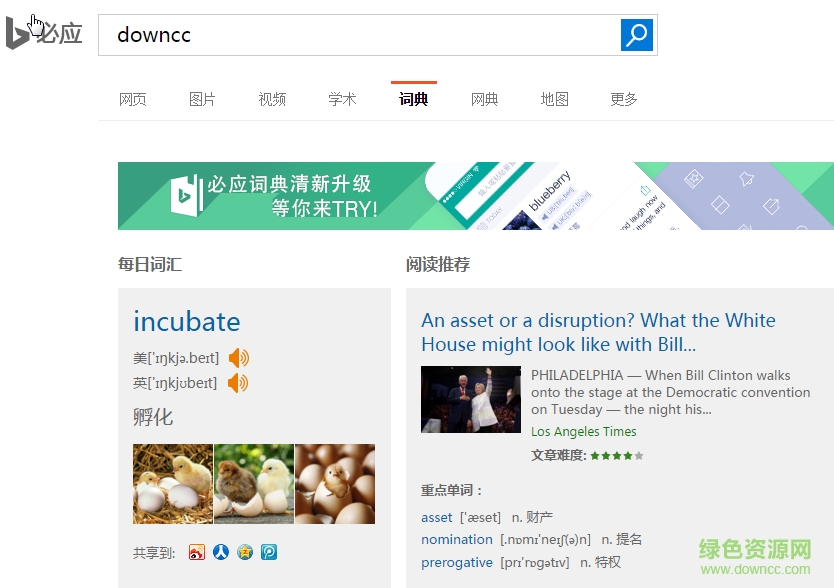The height and width of the screenshot is (588, 834).
Task: Click the 每日词汇 section heading
Action: click(150, 264)
